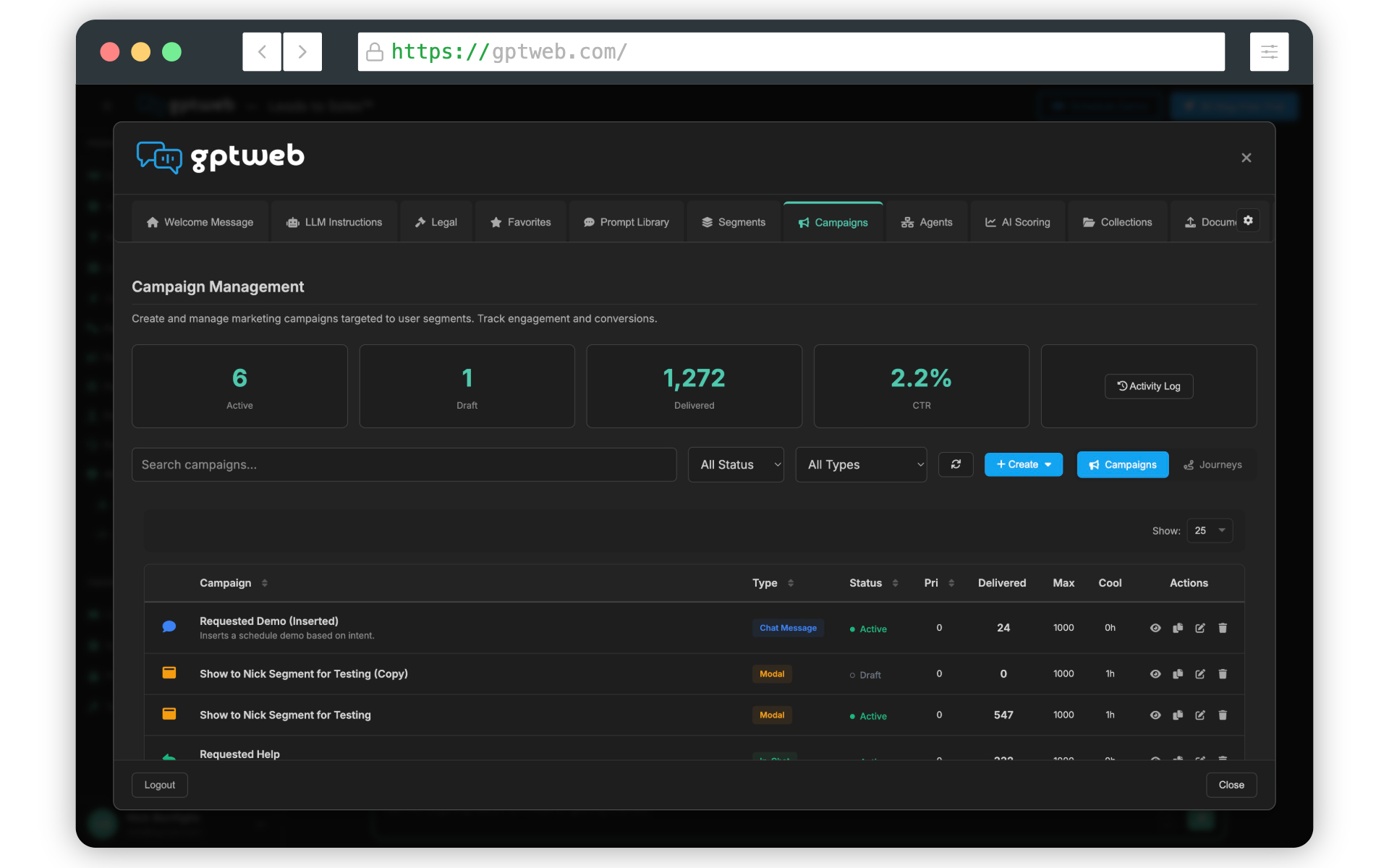Switch to the Legal tab

[x=436, y=222]
